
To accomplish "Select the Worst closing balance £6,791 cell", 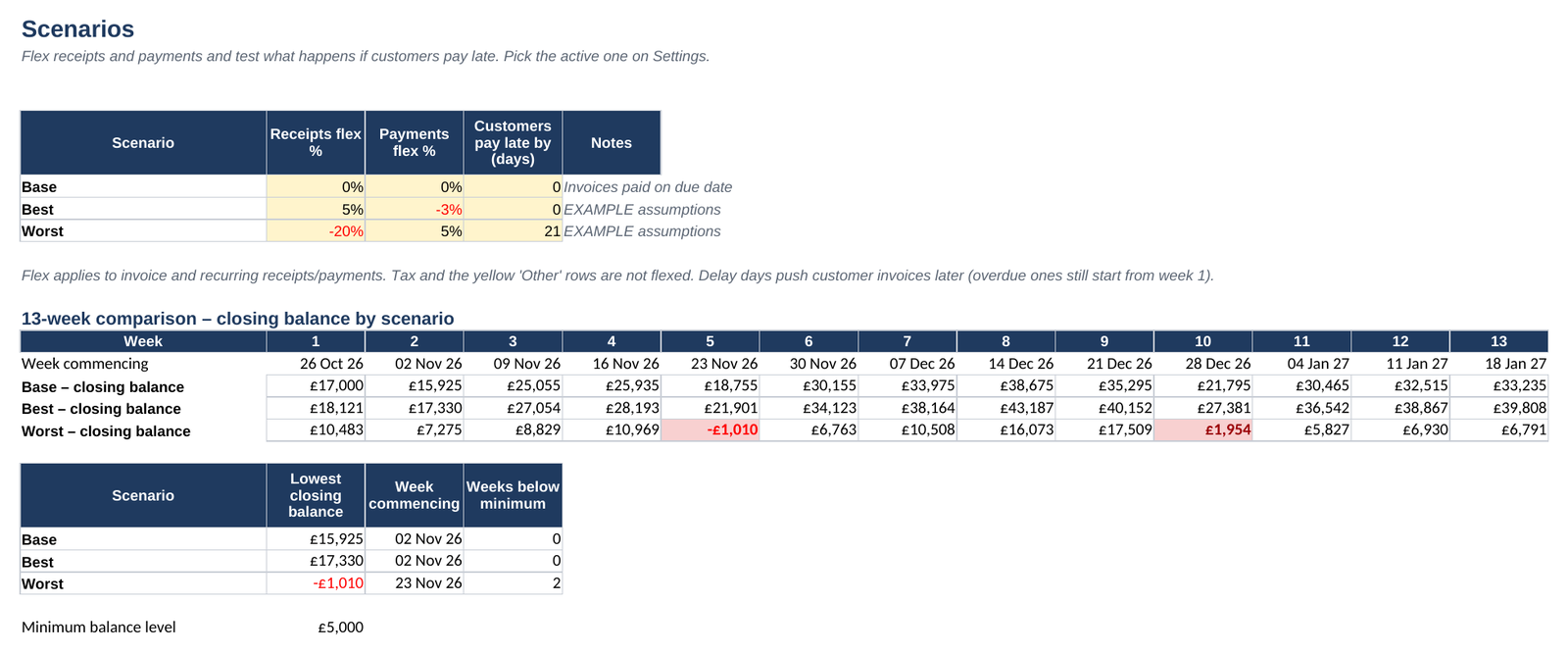I will click(1499, 429).
